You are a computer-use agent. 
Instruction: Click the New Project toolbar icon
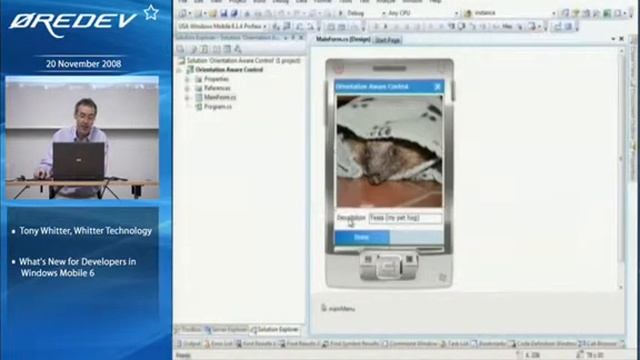(x=183, y=13)
